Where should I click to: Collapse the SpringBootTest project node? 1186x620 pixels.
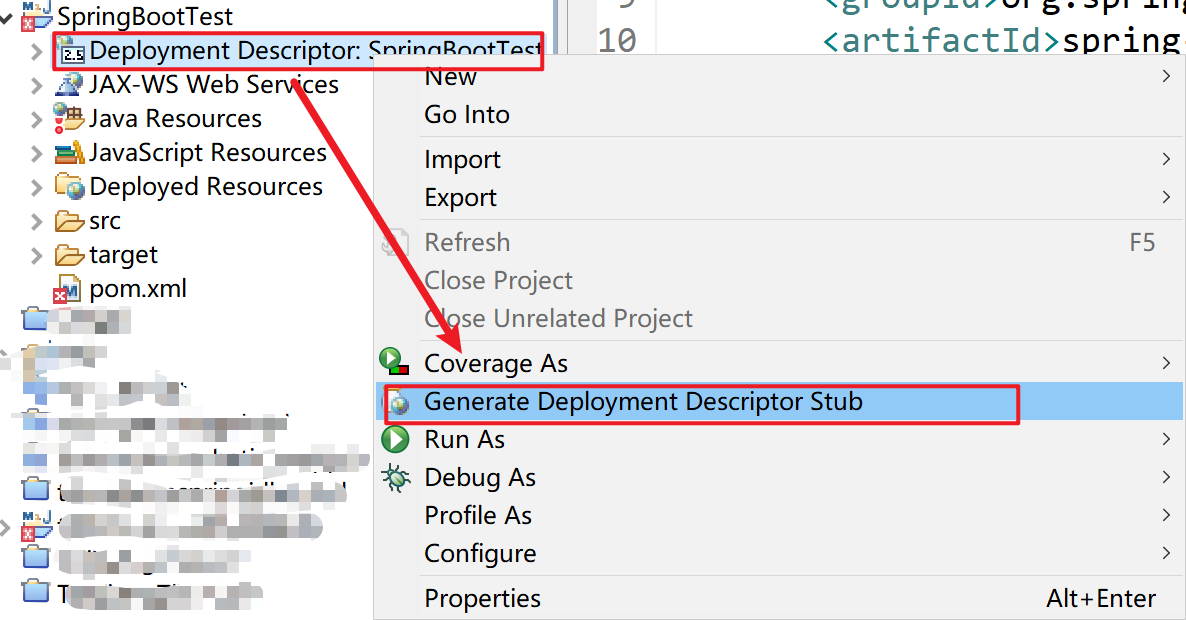coord(6,17)
